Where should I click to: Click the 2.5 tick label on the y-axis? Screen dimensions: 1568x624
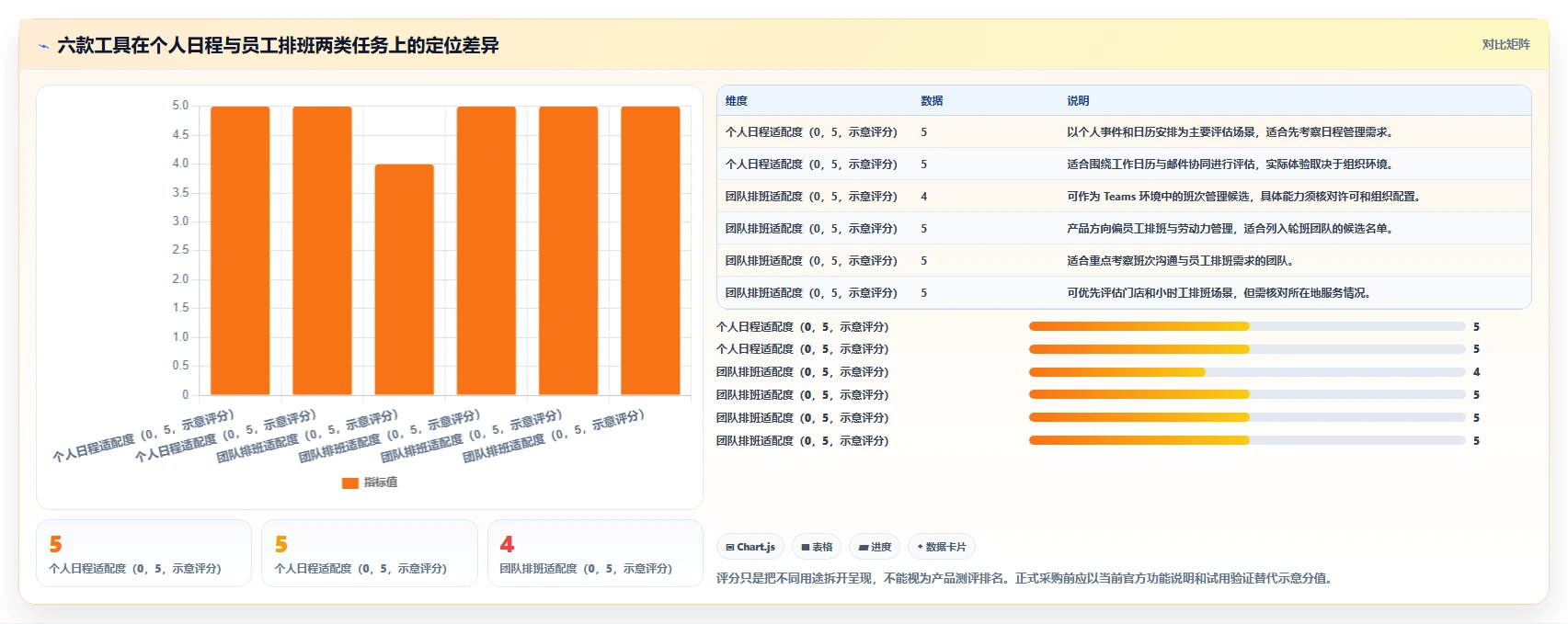180,250
